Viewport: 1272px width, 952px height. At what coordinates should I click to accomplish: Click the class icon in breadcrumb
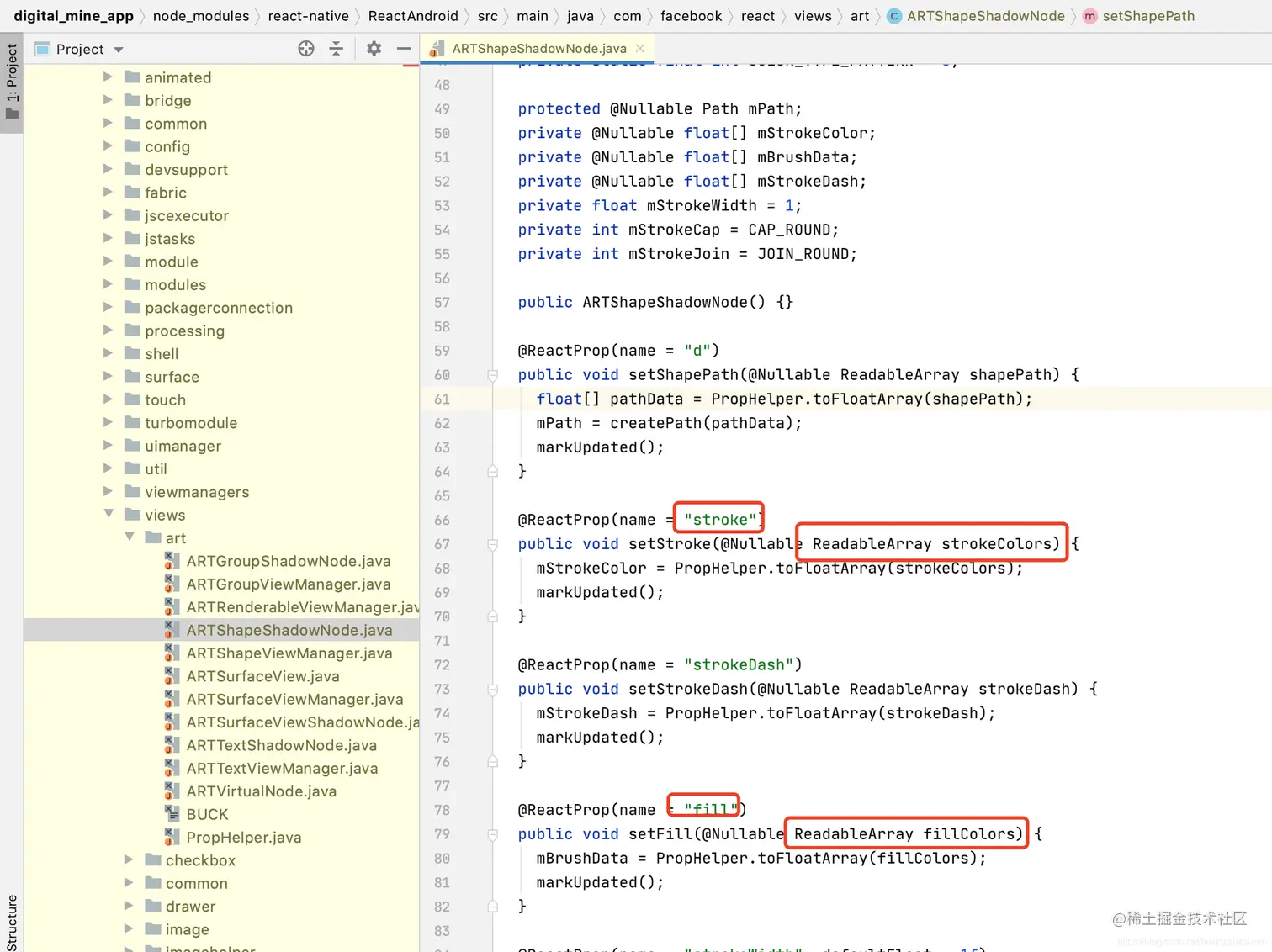pos(894,16)
